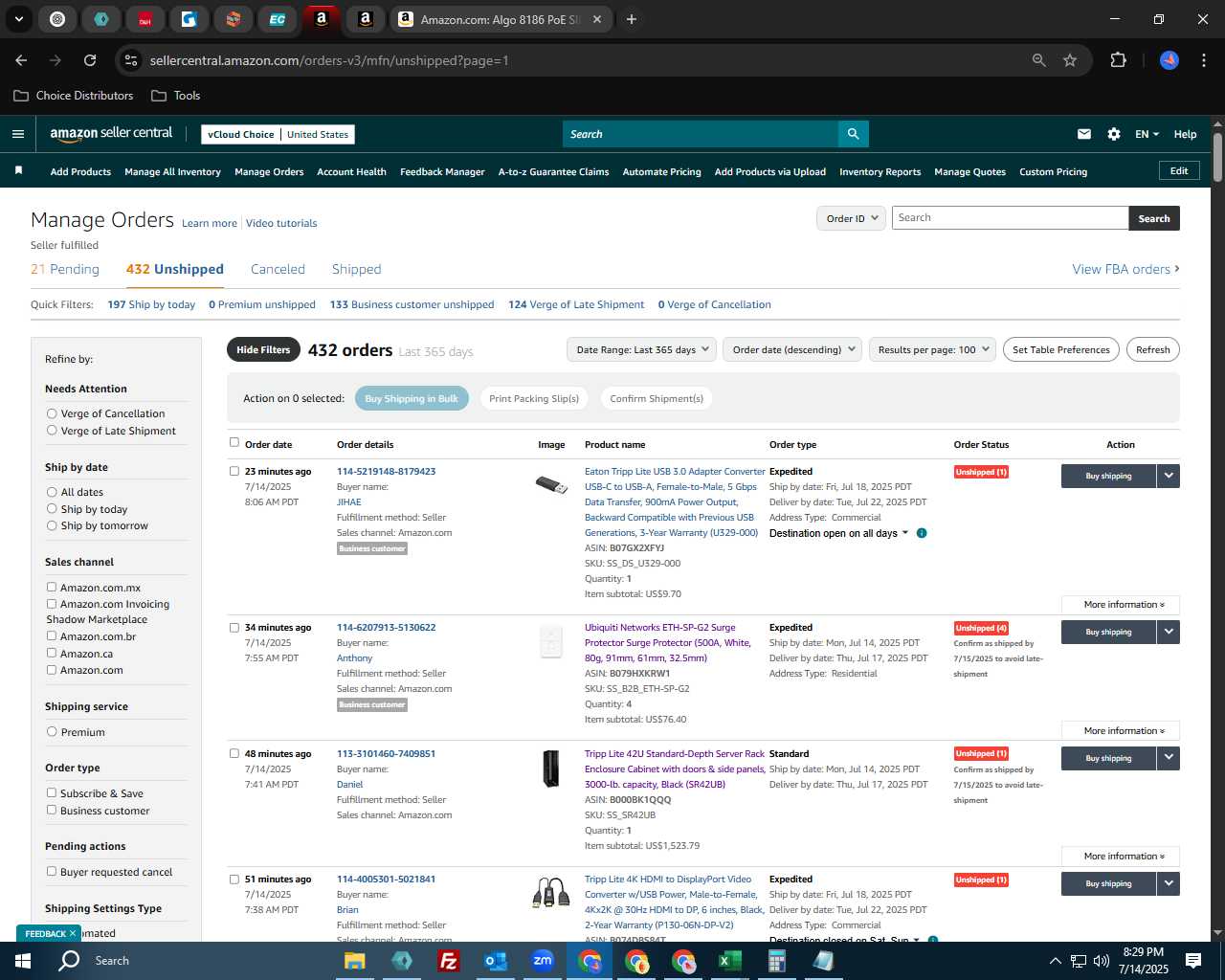Open the Date Range: Last 365 days dropdown
The width and height of the screenshot is (1225, 980).
[x=641, y=349]
